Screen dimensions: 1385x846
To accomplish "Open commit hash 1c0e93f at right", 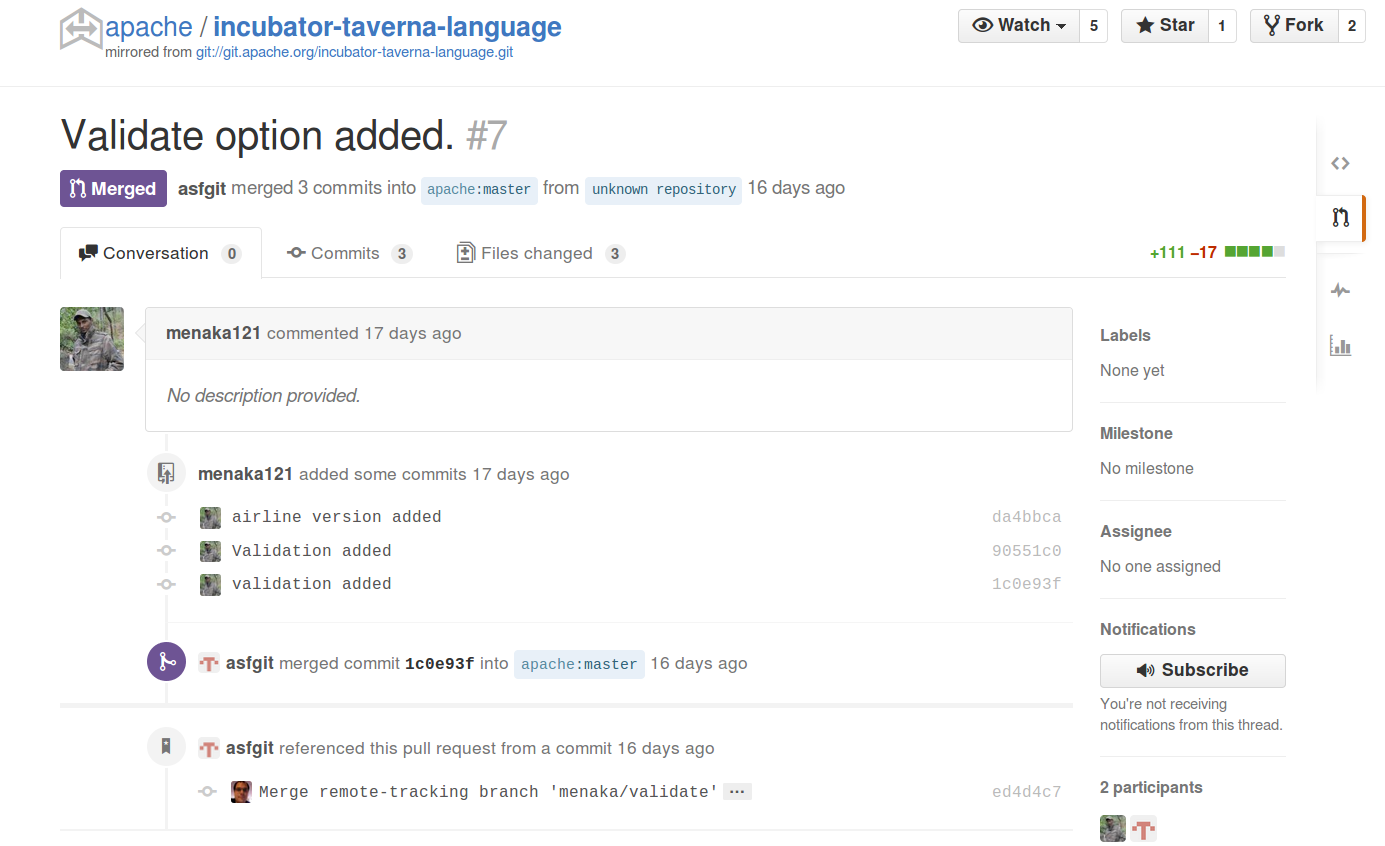I will point(1027,584).
